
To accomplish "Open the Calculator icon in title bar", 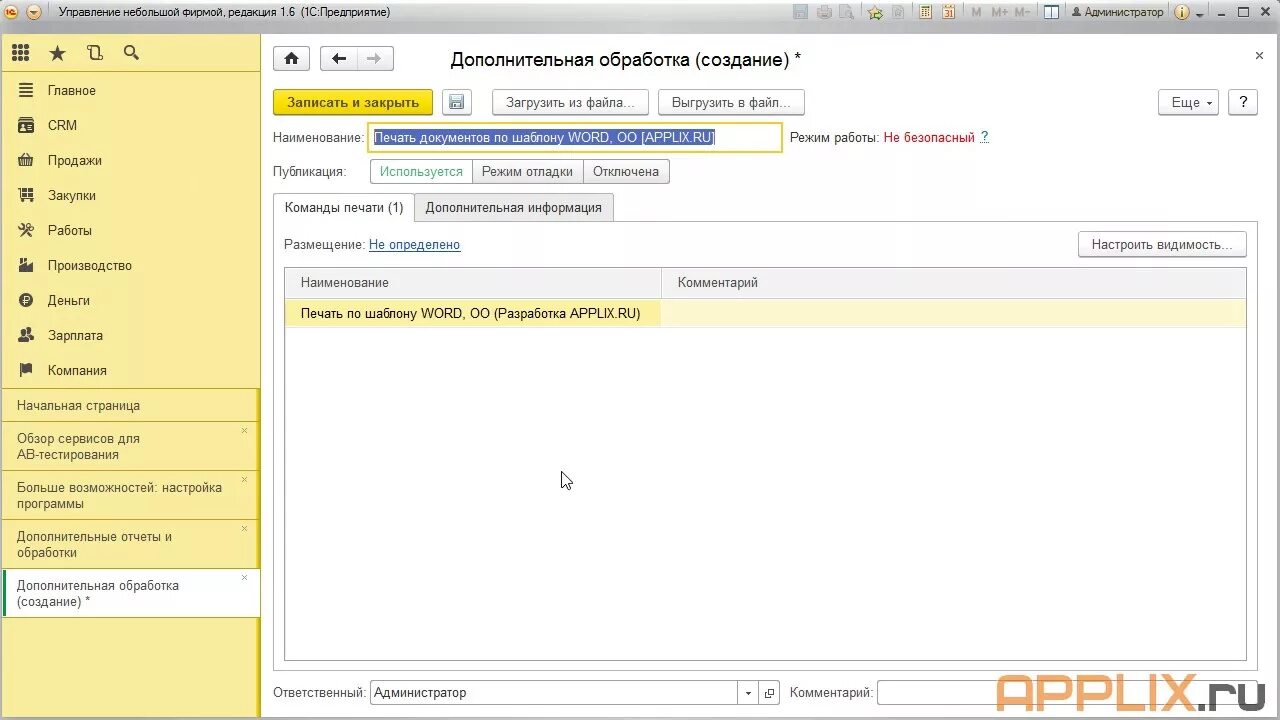I will 925,12.
